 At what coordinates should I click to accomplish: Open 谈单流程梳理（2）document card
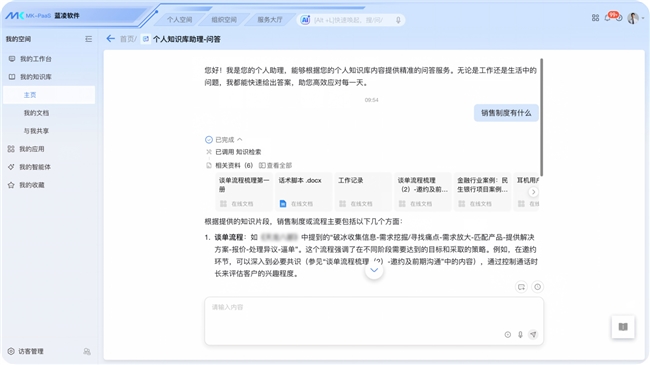[x=423, y=192]
